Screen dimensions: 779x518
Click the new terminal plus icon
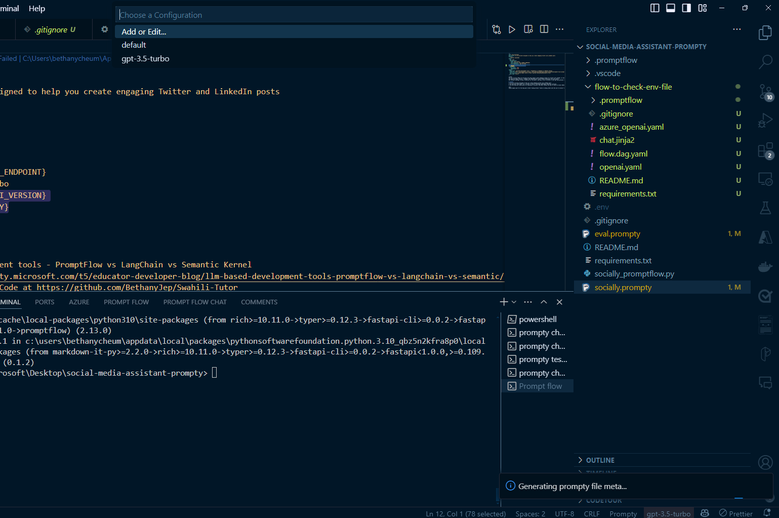click(503, 302)
